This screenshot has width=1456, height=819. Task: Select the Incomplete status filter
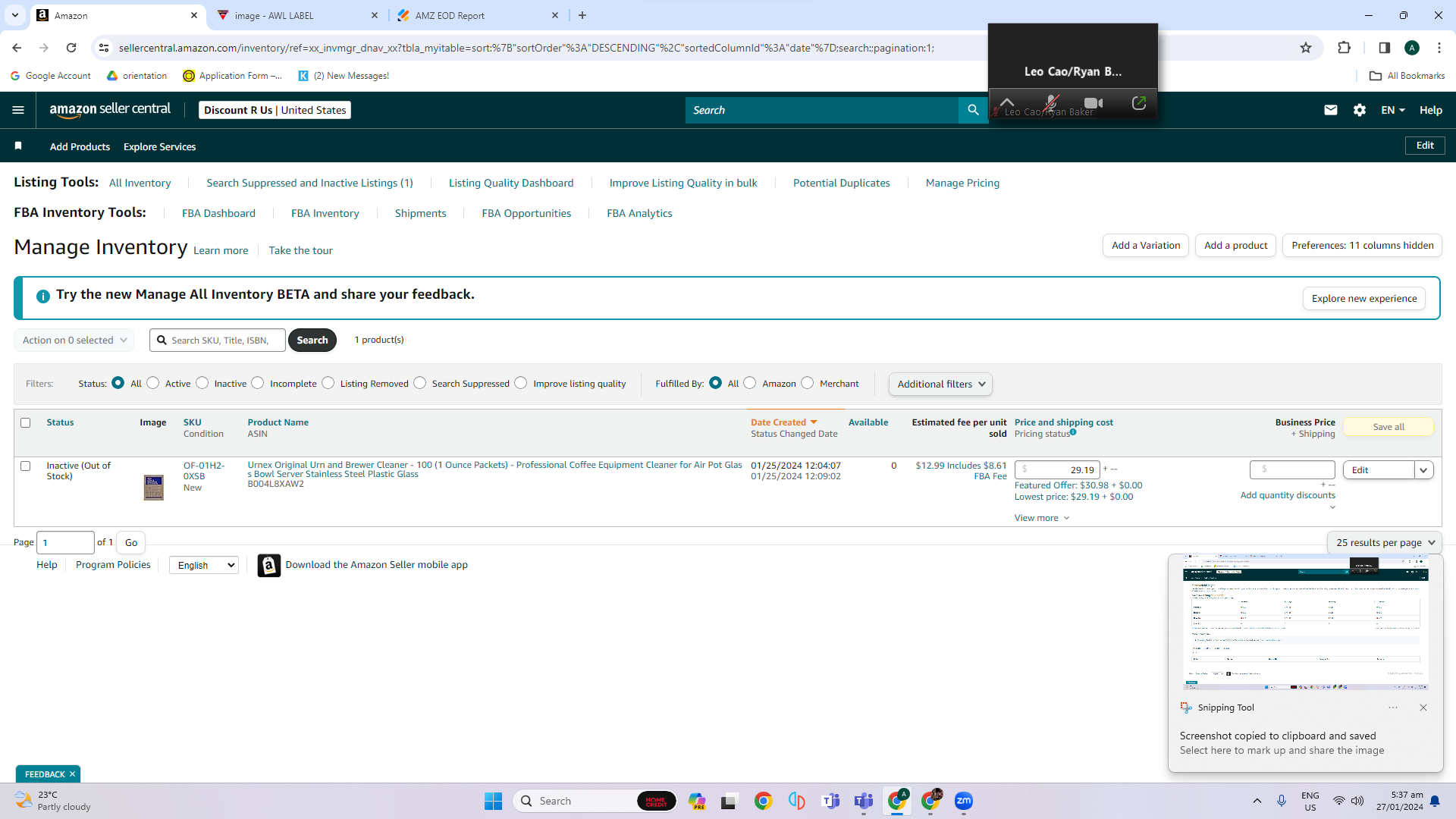click(x=258, y=383)
